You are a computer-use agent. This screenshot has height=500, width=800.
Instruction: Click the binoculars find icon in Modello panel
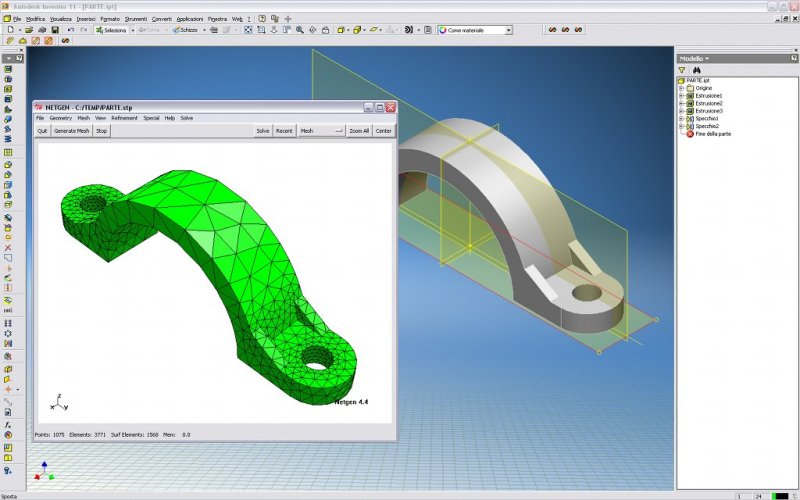(x=696, y=70)
